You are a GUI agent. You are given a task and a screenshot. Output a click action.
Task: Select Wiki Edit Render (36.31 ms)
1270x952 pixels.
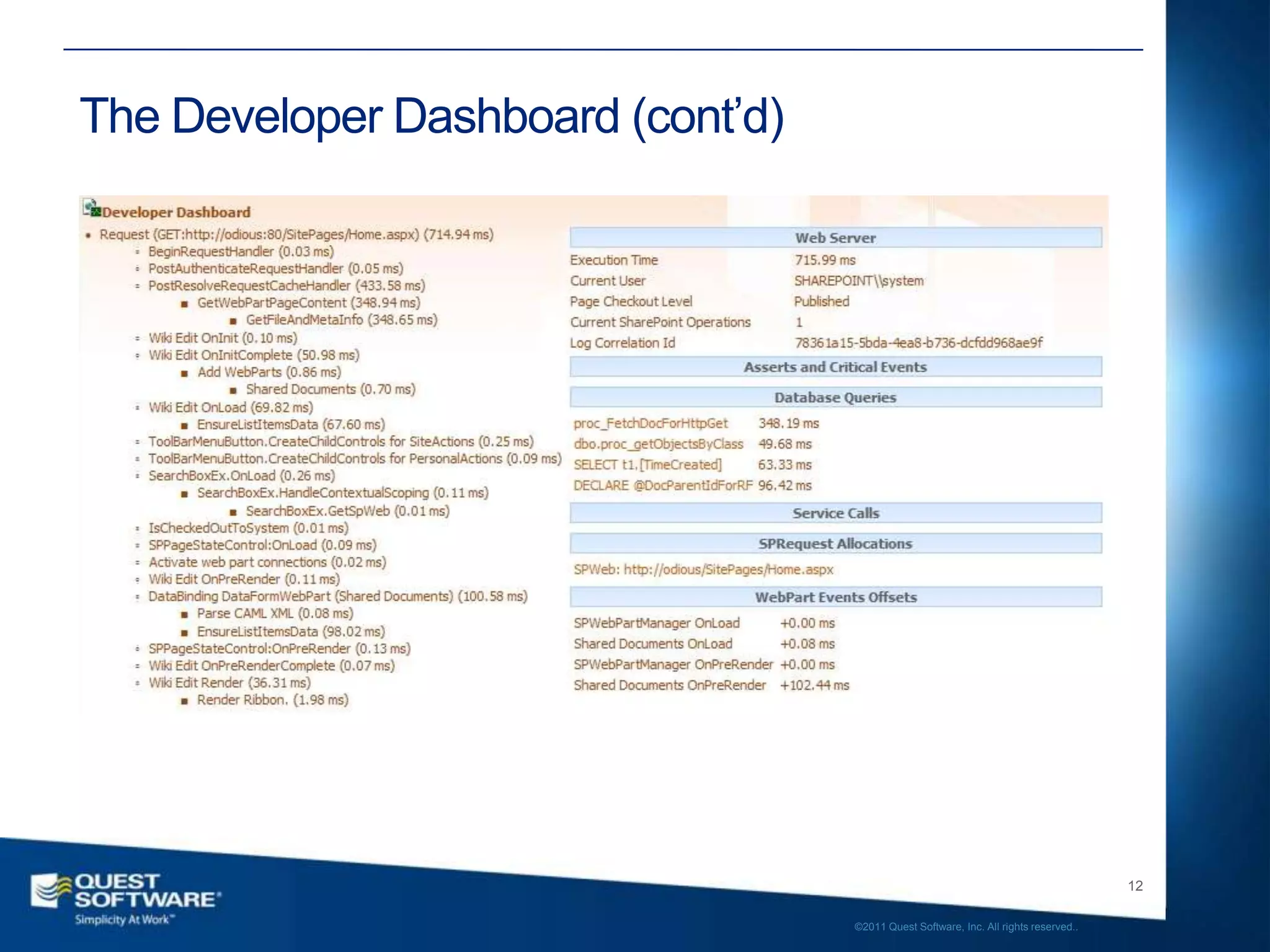pos(229,682)
